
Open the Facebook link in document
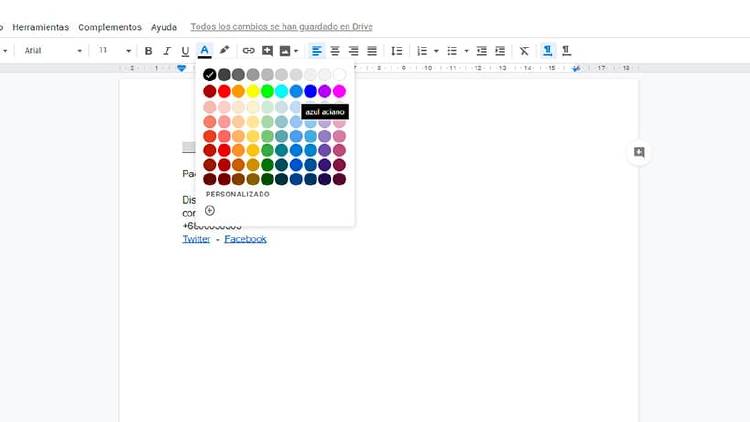click(245, 239)
